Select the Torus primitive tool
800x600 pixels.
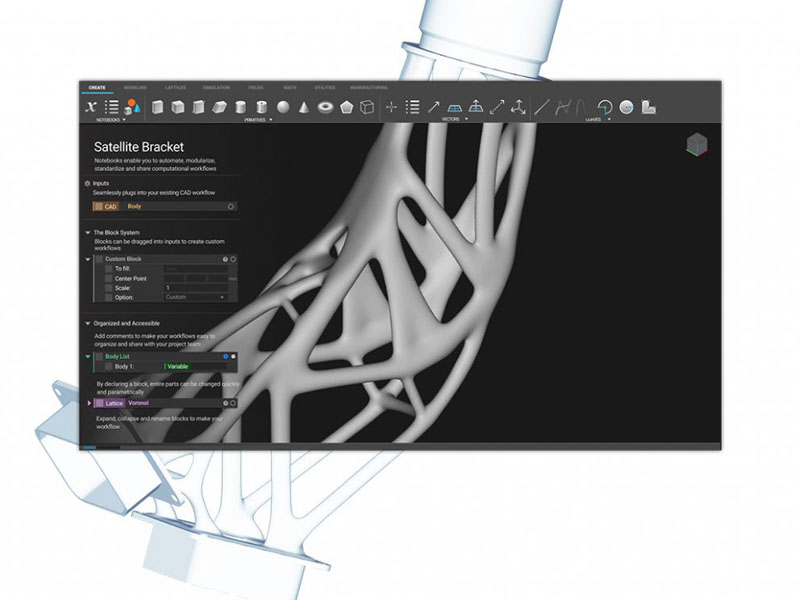pyautogui.click(x=323, y=105)
